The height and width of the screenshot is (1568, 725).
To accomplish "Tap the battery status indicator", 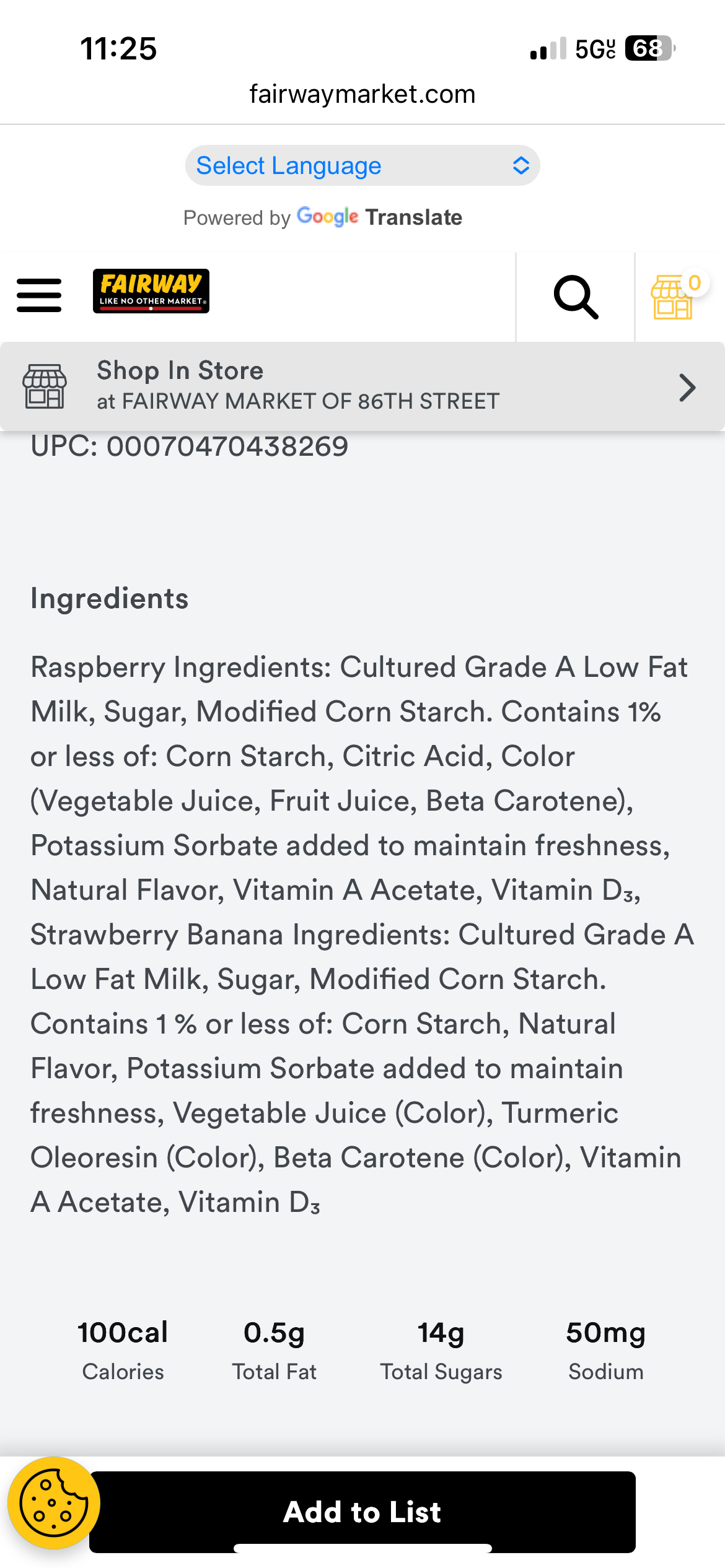I will point(649,48).
